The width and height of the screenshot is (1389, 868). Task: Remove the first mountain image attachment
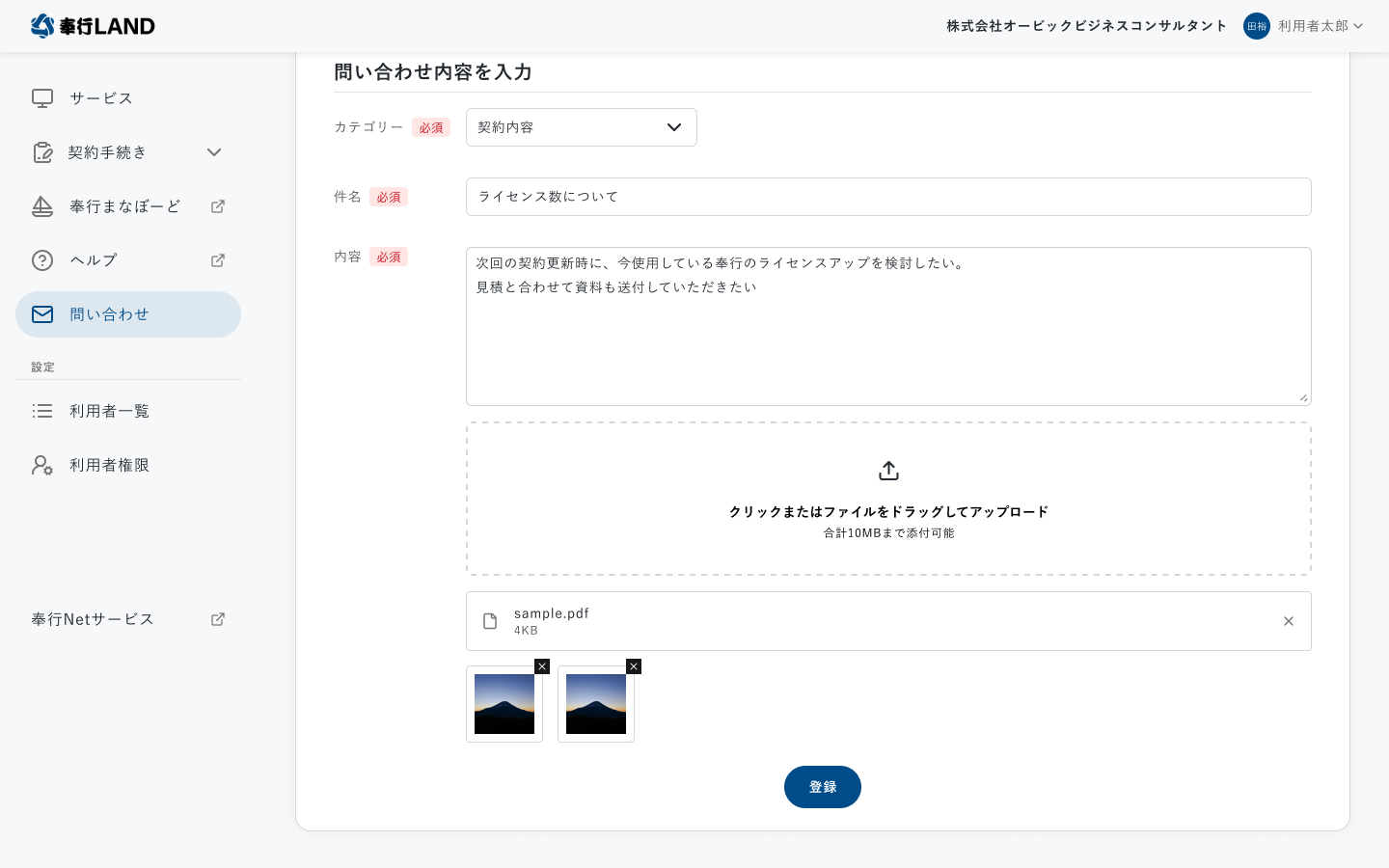[x=542, y=666]
